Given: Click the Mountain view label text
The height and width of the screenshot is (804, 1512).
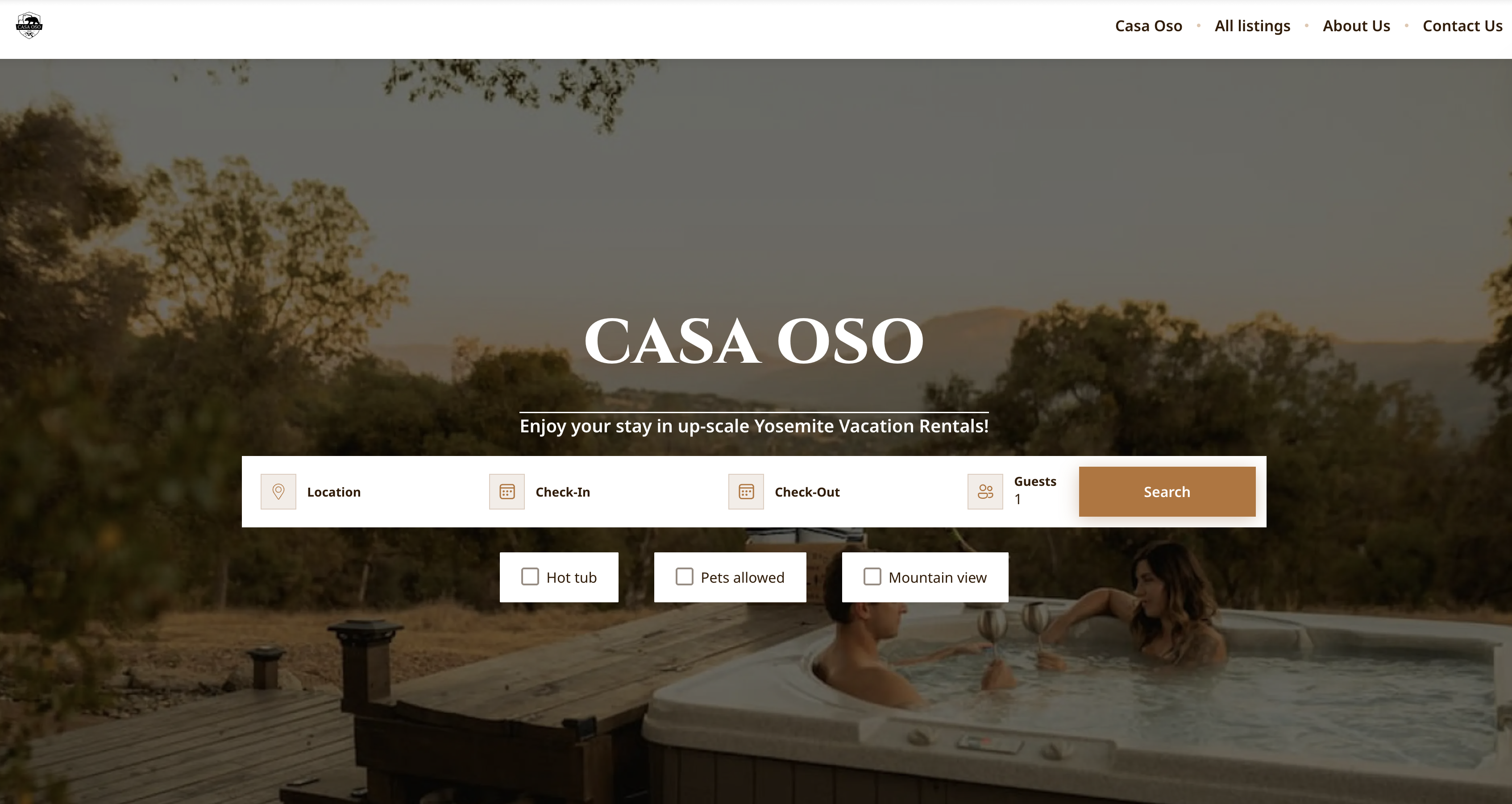Looking at the screenshot, I should (937, 577).
